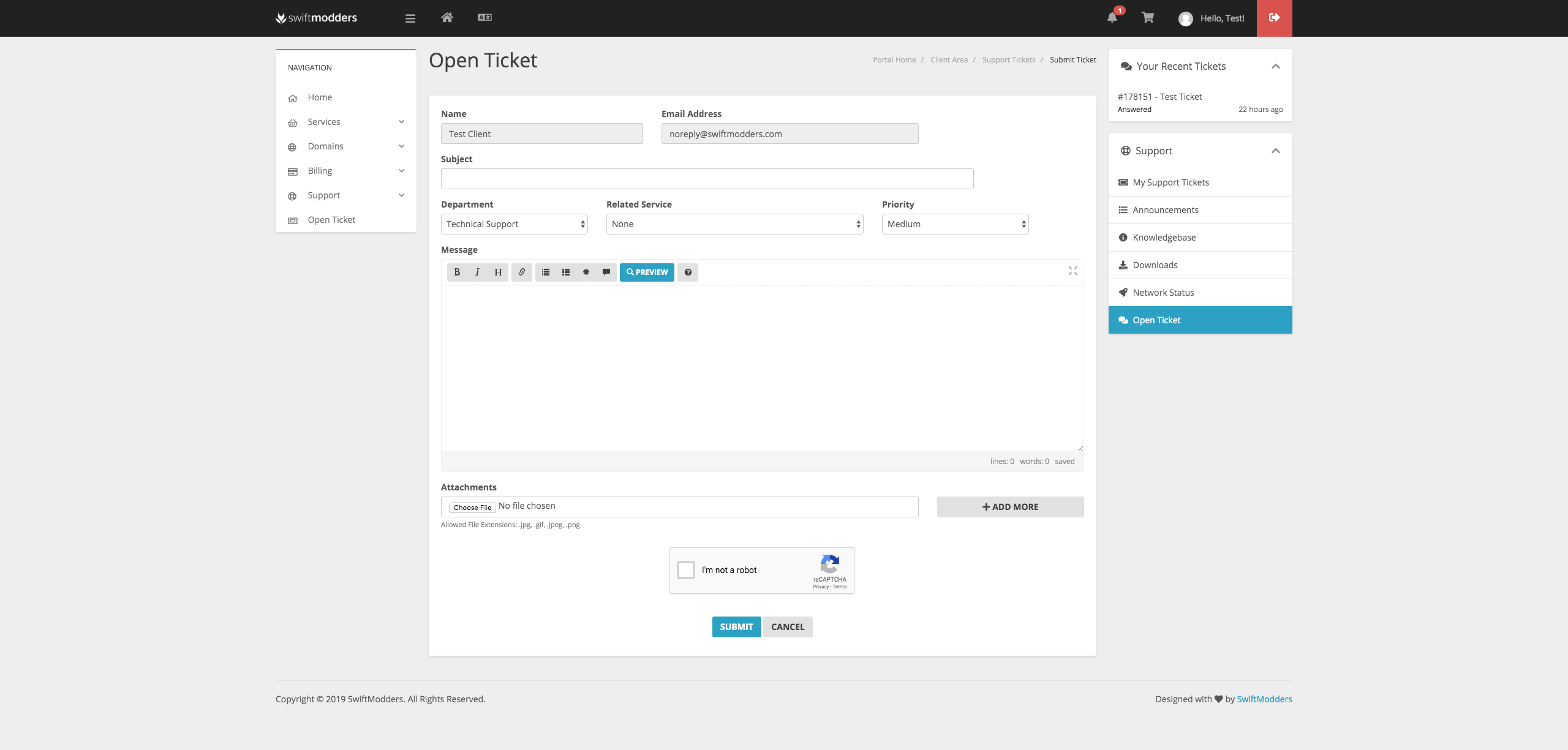Screen dimensions: 1568x750
Task: Check the I'm not a robot checkbox
Action: point(686,569)
